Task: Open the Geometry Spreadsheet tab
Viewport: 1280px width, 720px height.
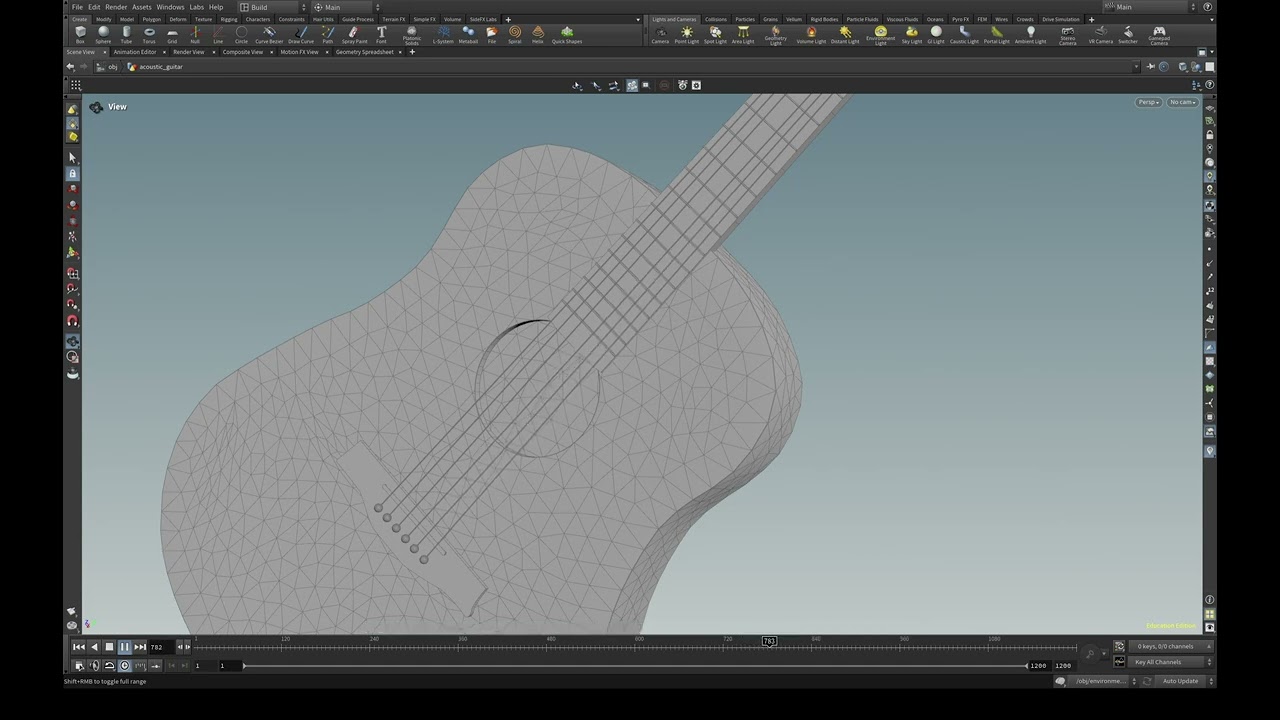Action: [364, 52]
